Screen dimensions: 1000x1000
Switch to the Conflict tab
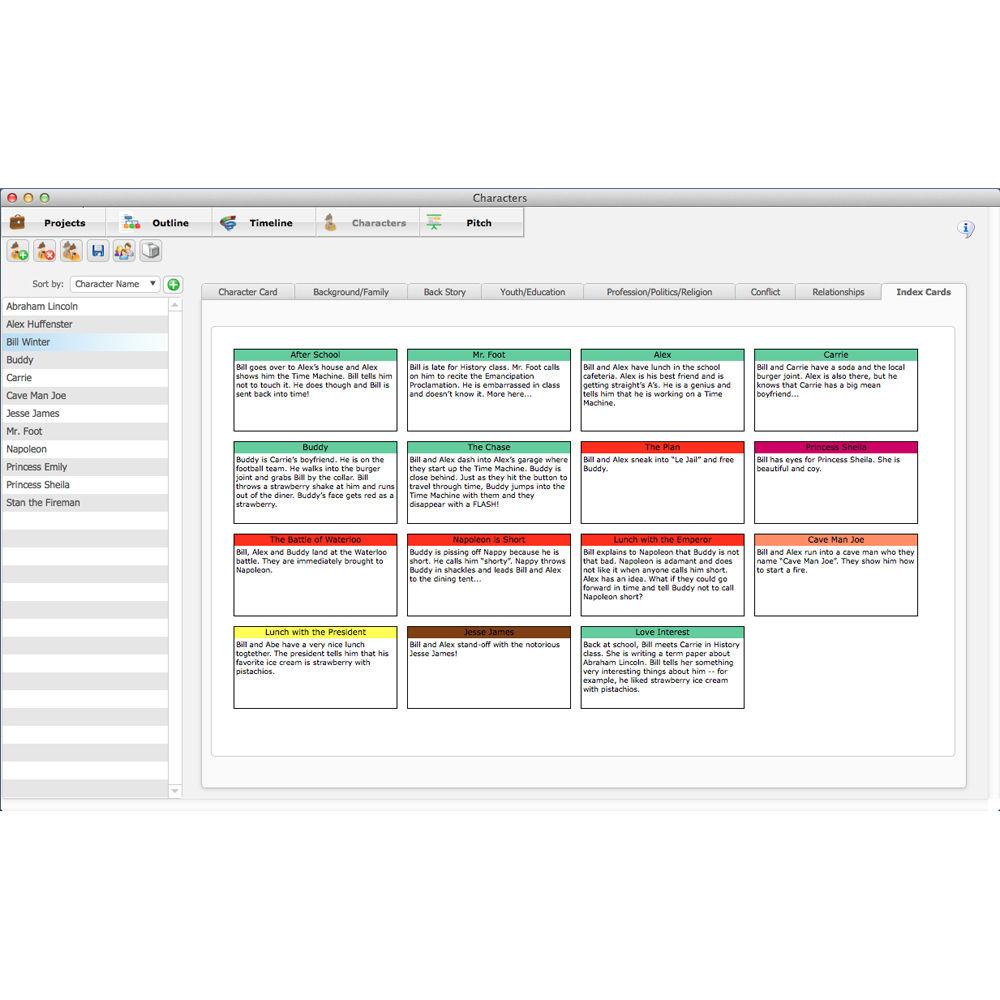(765, 292)
